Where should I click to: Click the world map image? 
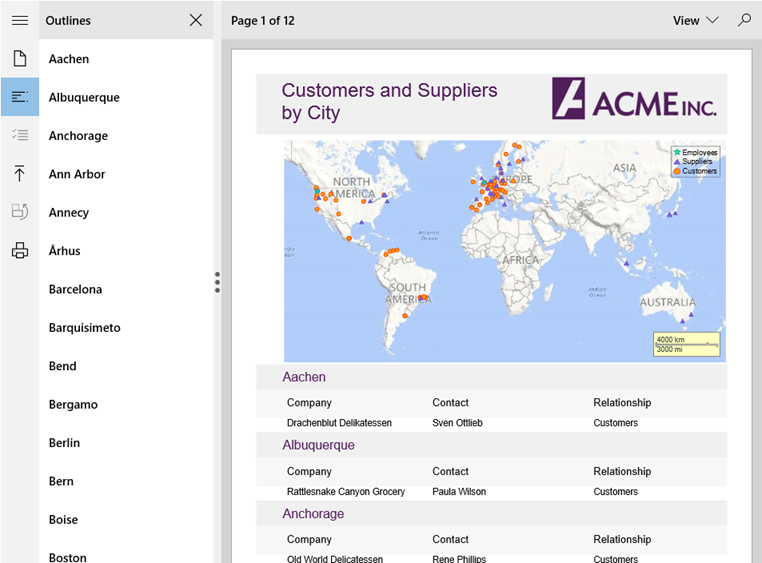pyautogui.click(x=504, y=251)
